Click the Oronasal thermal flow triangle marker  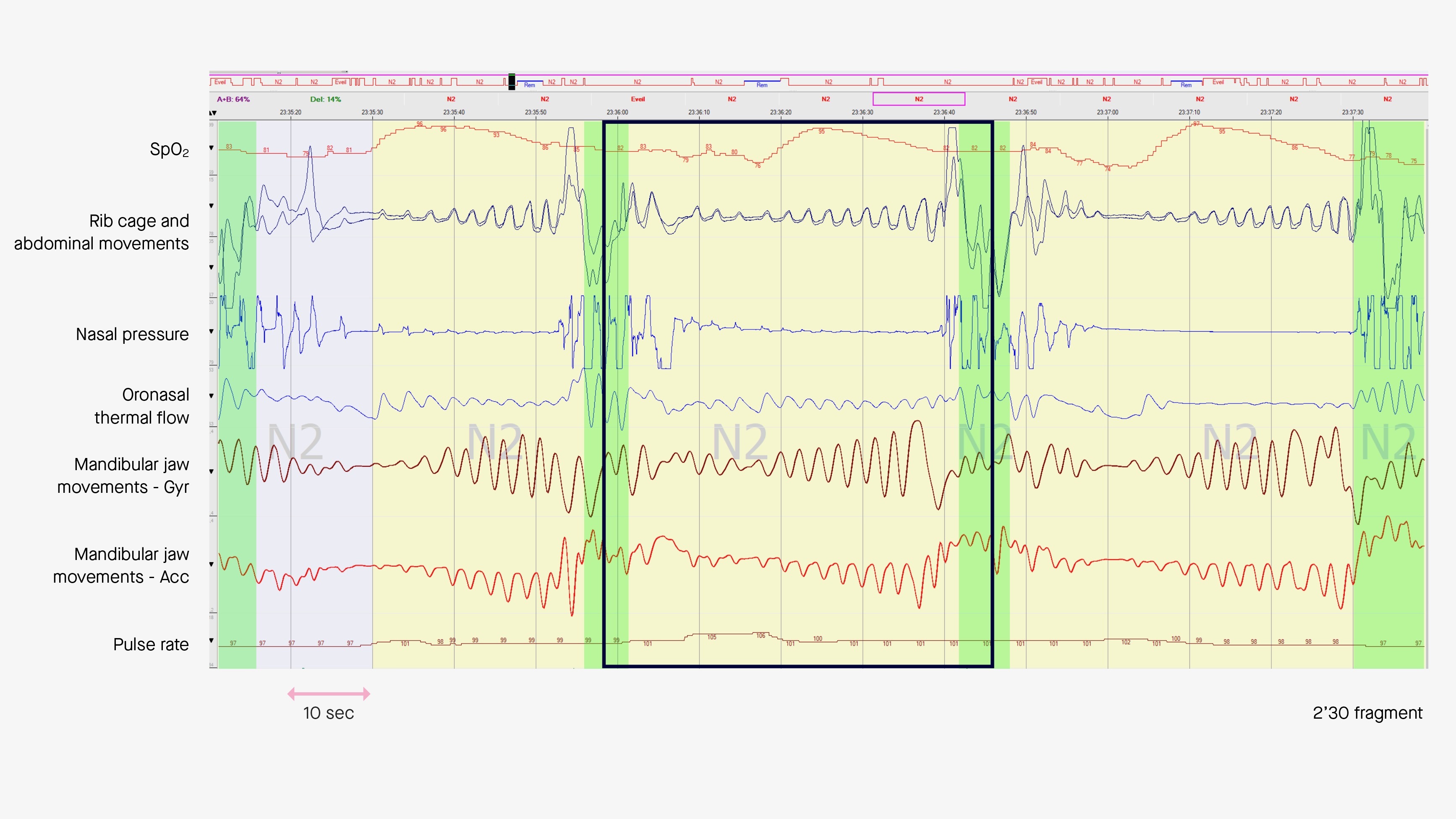pyautogui.click(x=212, y=396)
